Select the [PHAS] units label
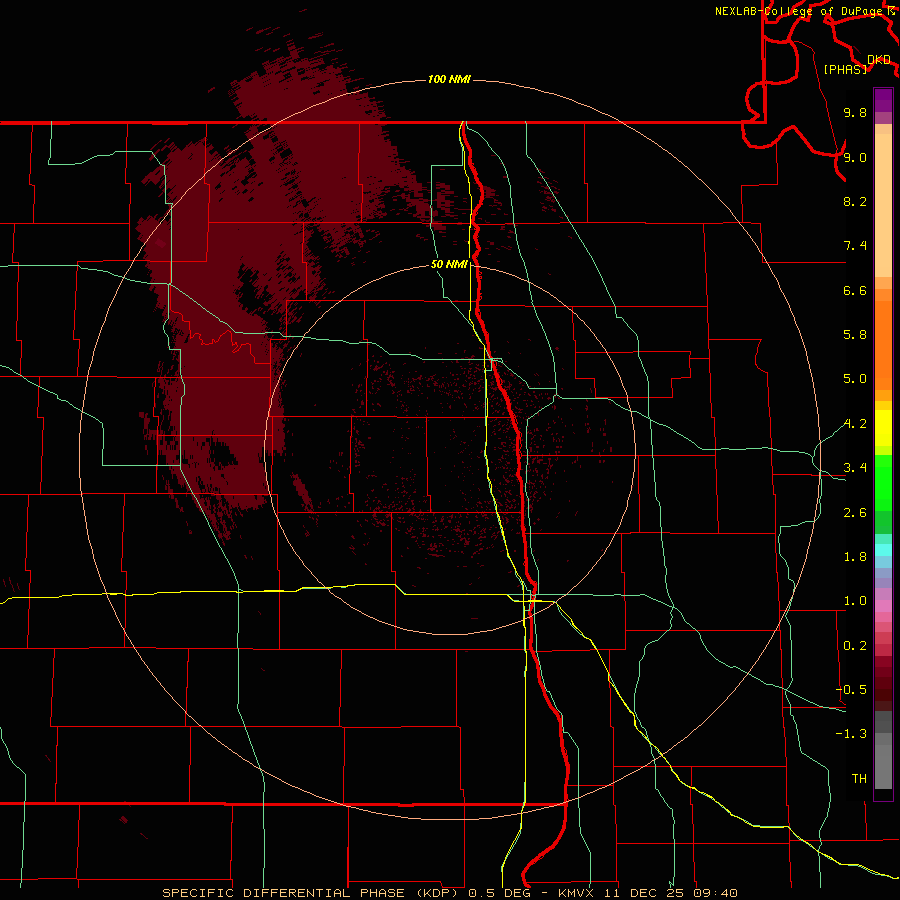Viewport: 900px width, 900px height. click(x=845, y=69)
